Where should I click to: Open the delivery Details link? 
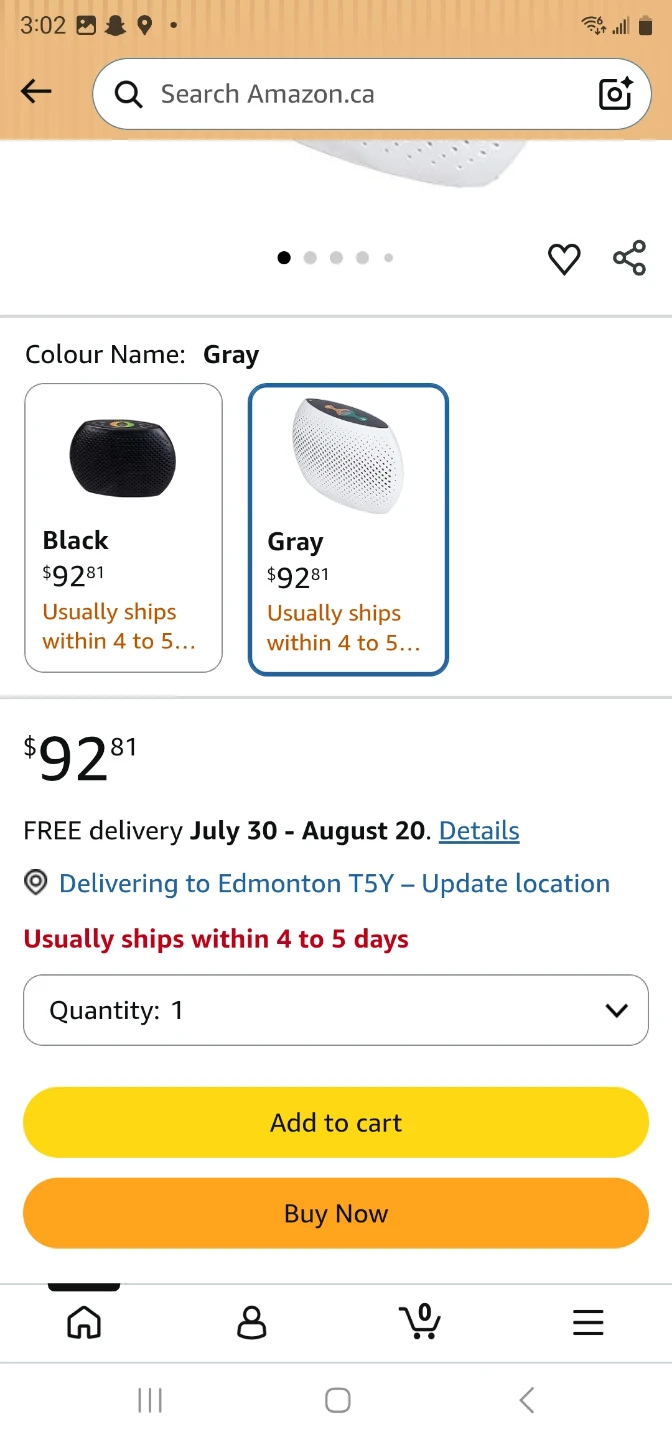[479, 831]
